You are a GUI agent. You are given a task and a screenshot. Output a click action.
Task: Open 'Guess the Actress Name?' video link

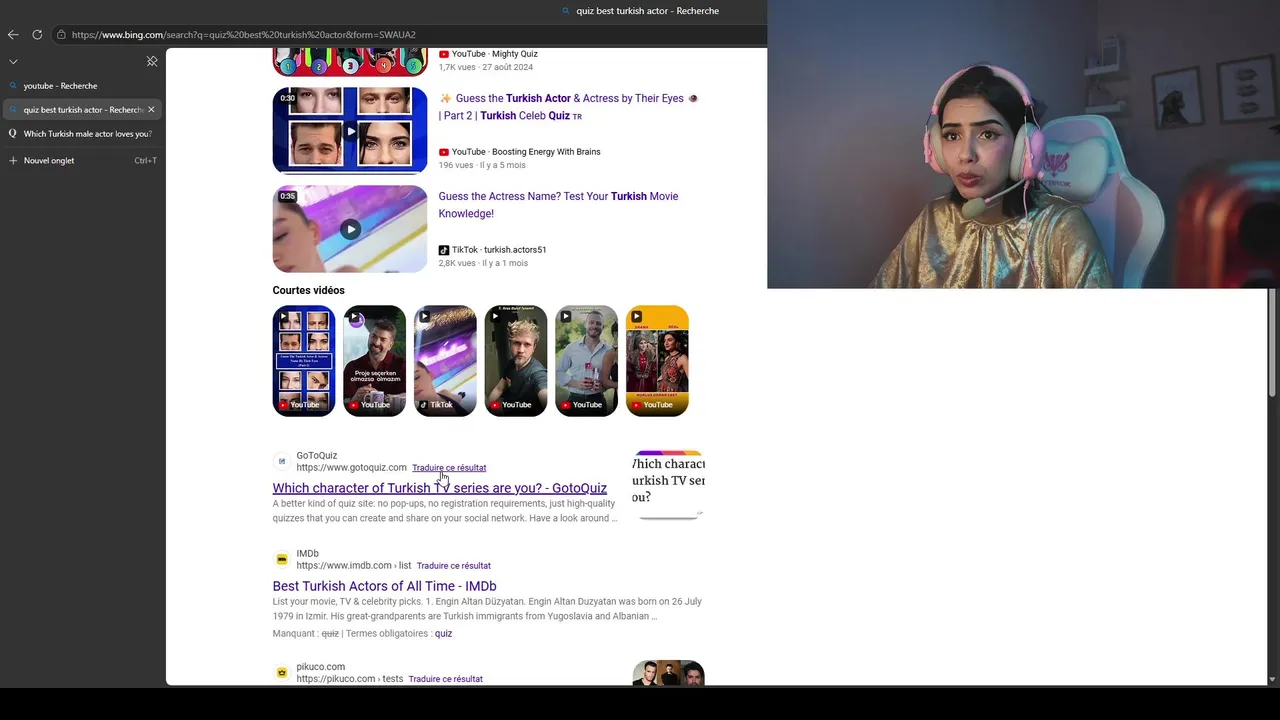click(558, 205)
